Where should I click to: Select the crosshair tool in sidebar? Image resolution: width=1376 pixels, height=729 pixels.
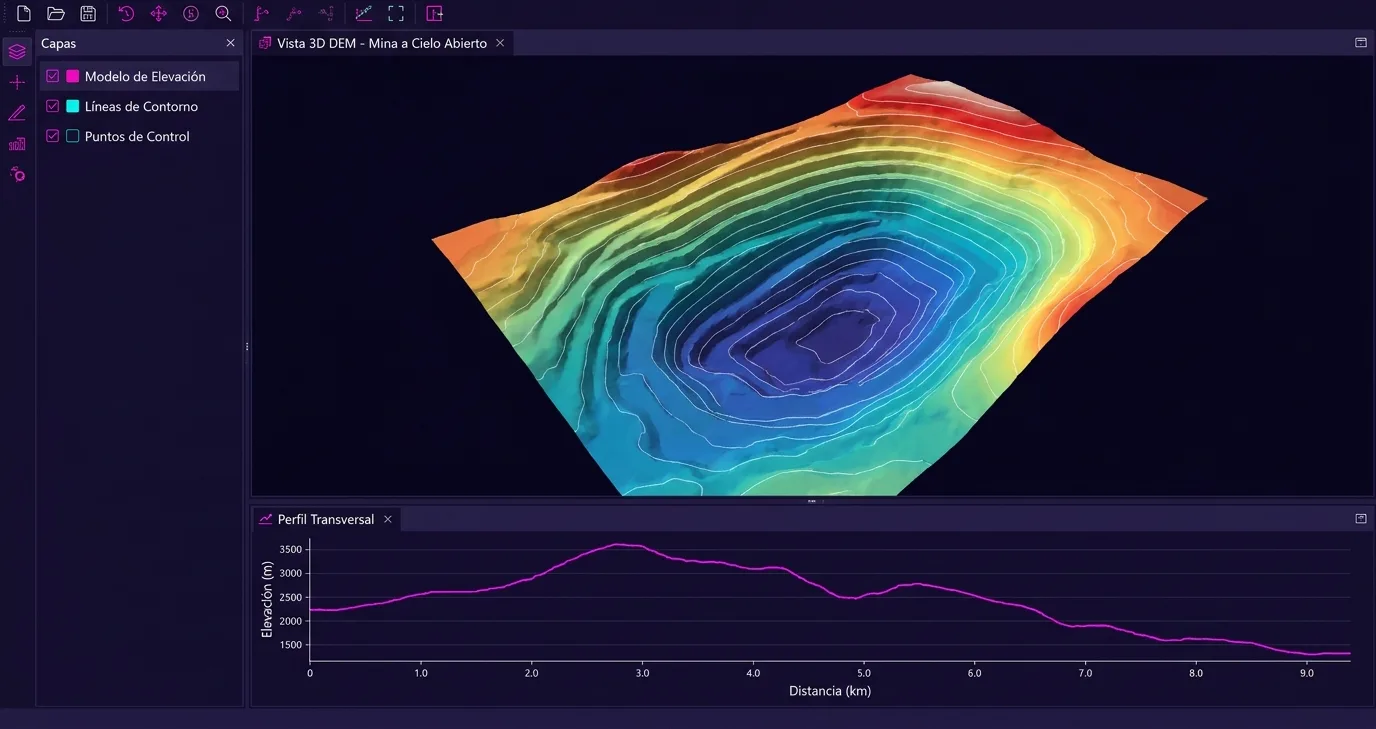(17, 82)
